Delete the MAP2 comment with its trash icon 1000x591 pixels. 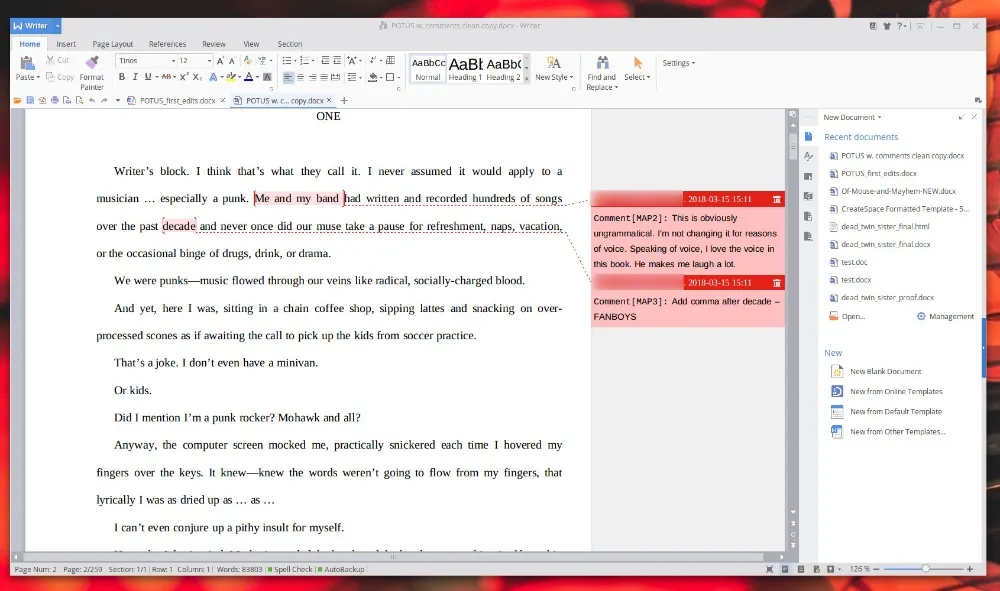point(777,199)
